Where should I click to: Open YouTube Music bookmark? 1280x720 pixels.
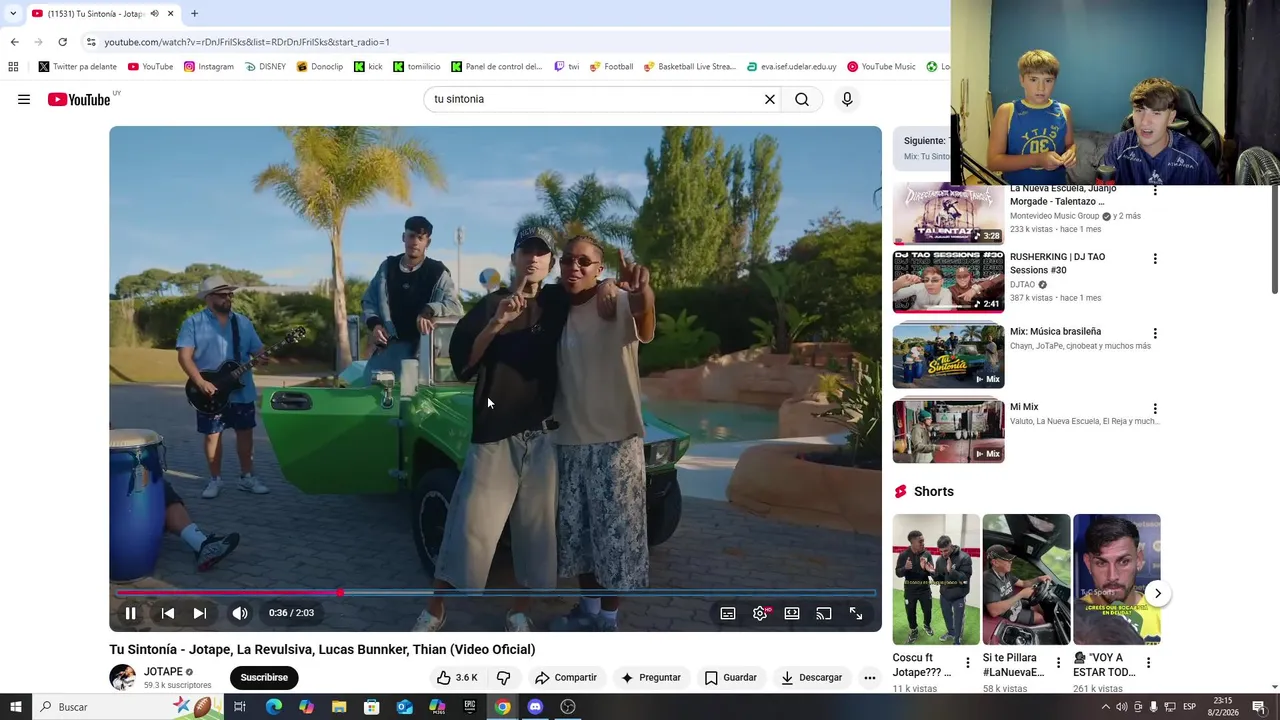881,67
